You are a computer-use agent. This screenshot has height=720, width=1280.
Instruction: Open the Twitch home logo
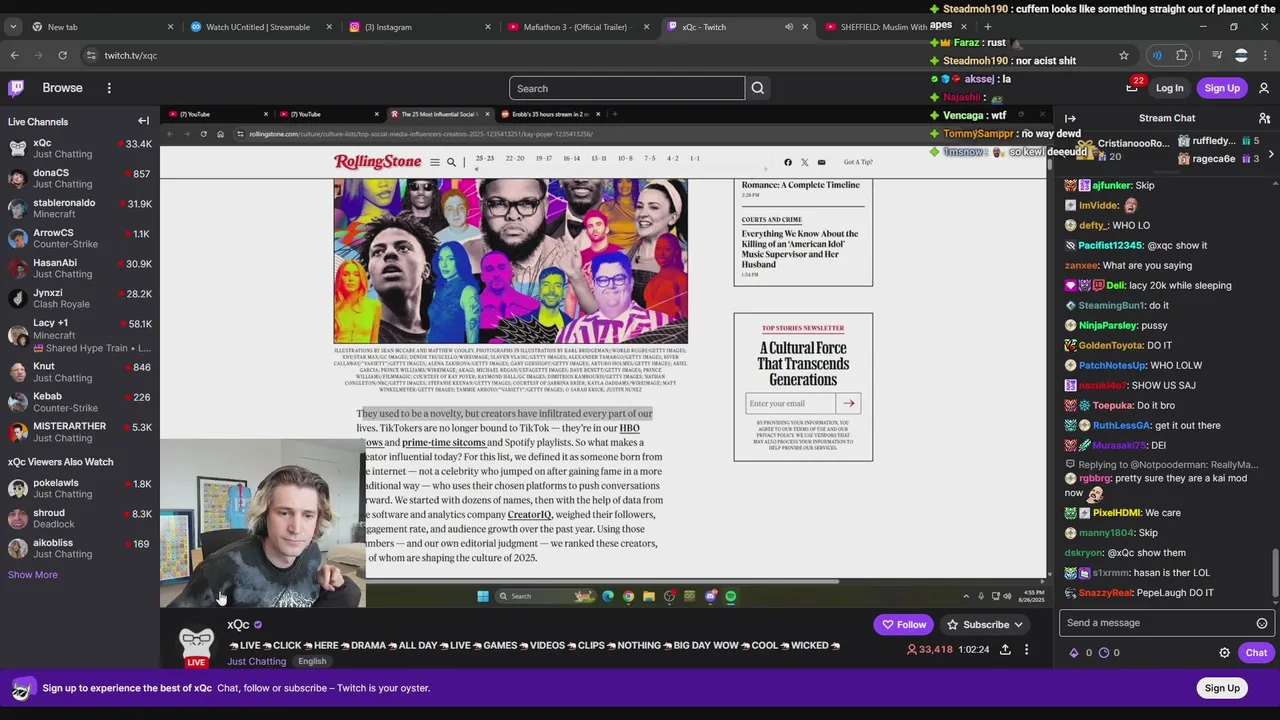click(17, 88)
